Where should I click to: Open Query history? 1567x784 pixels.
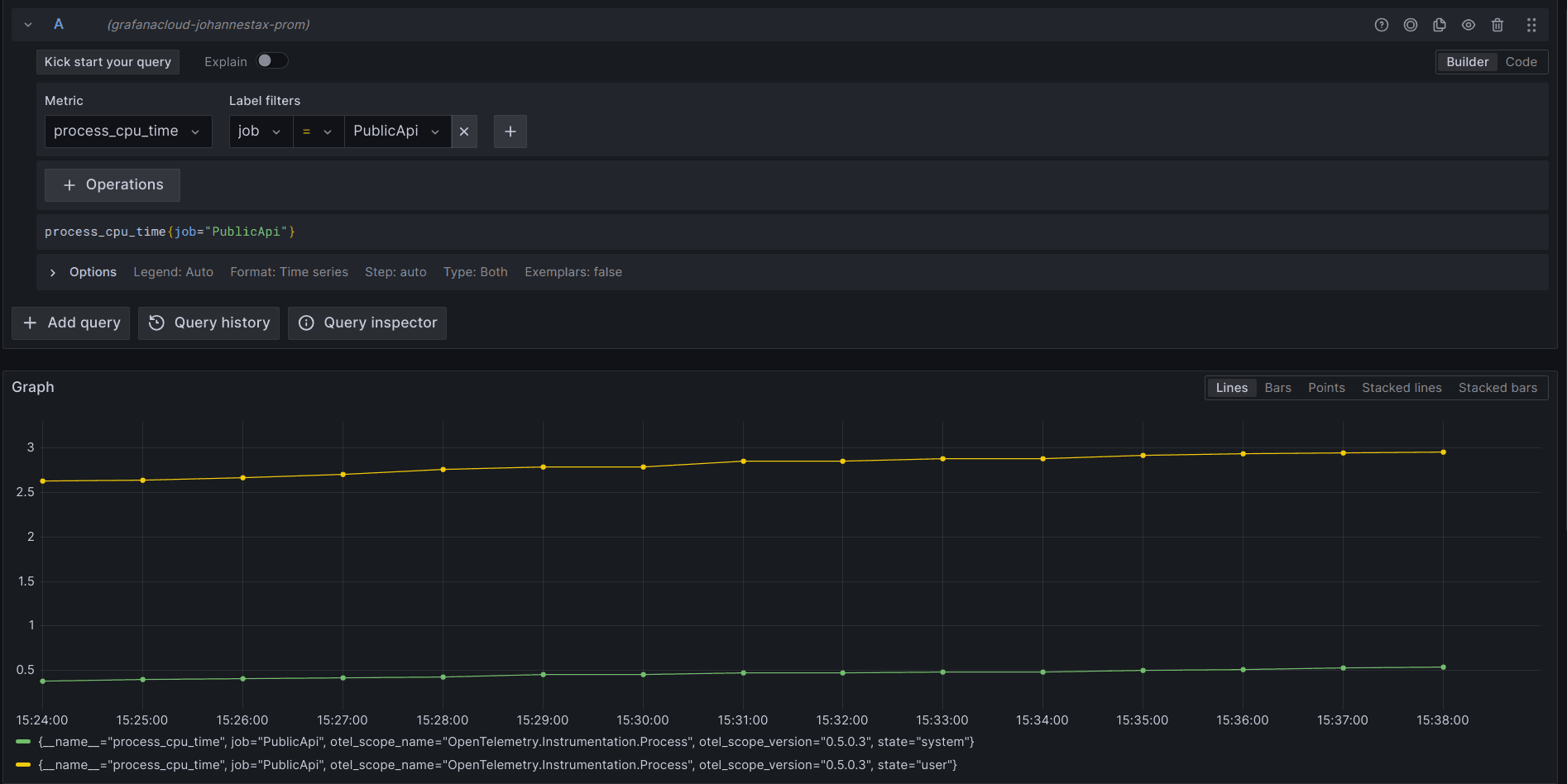click(x=208, y=323)
